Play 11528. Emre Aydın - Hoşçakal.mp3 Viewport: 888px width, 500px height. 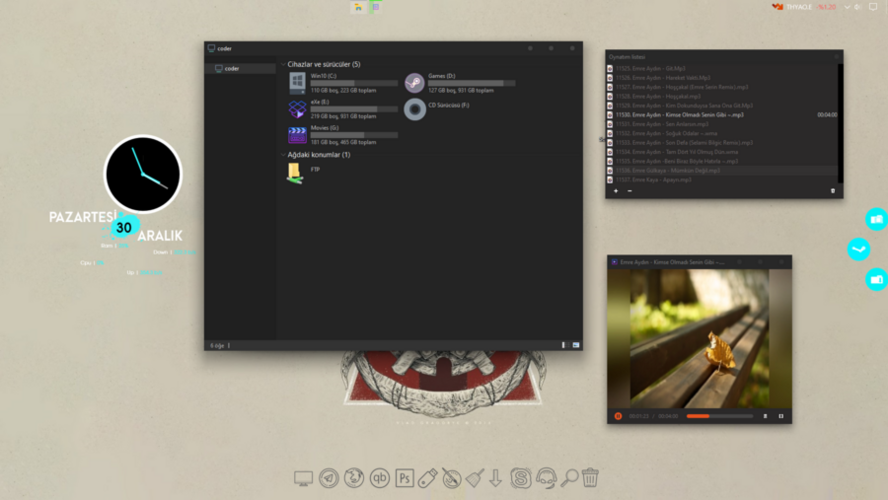click(722, 96)
